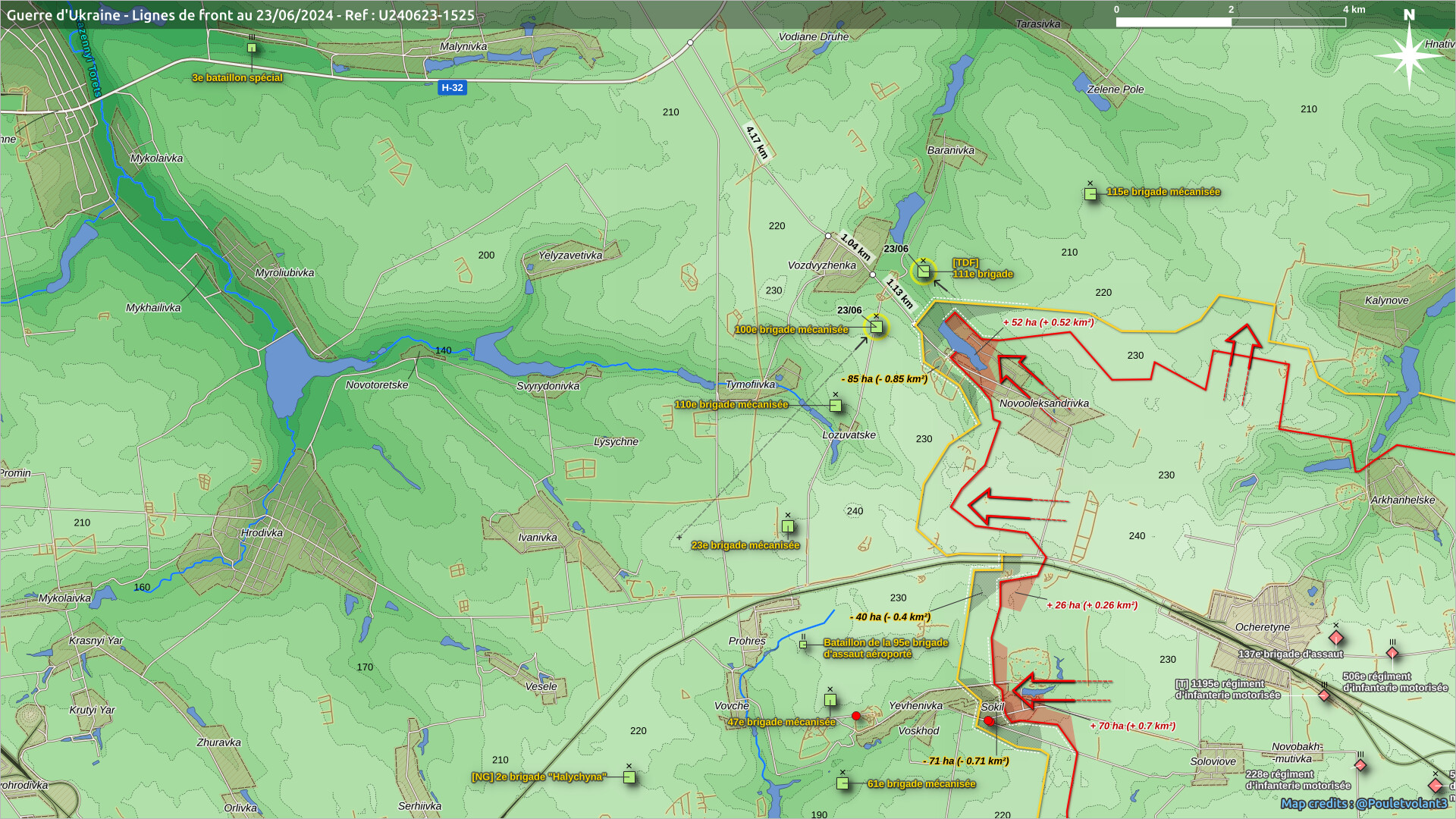Click the 3e bataillon spécial unit marker
This screenshot has width=1456, height=819.
pyautogui.click(x=252, y=49)
